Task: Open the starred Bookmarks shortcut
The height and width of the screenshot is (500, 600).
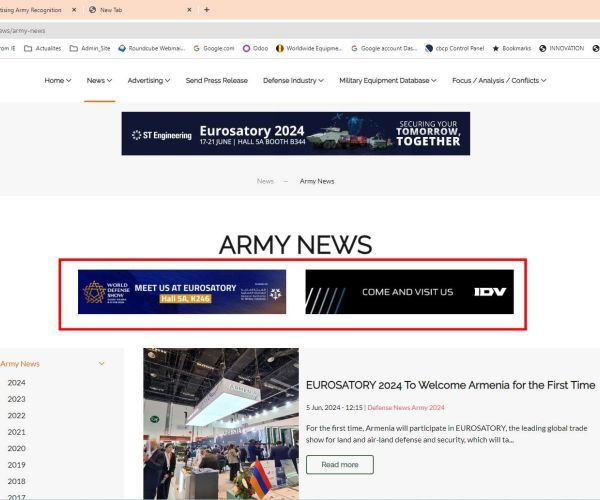Action: pos(510,47)
